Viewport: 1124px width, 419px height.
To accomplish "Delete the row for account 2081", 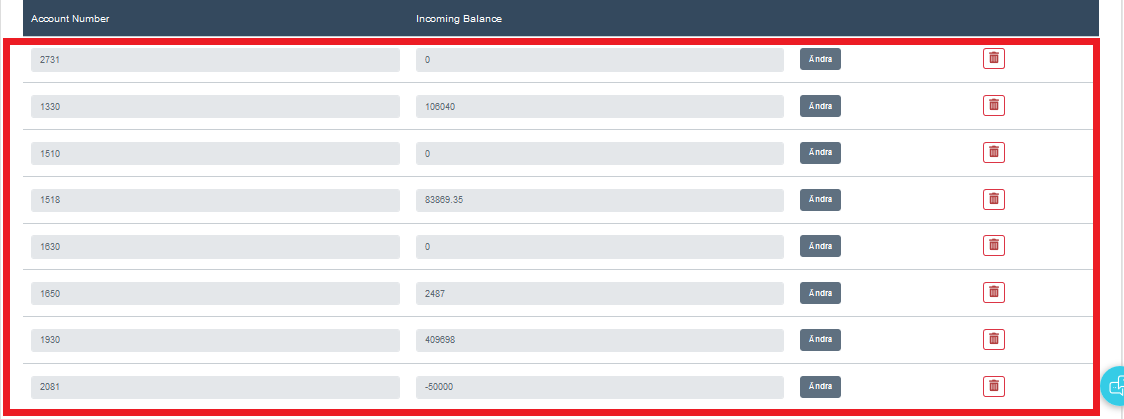I will 993,386.
